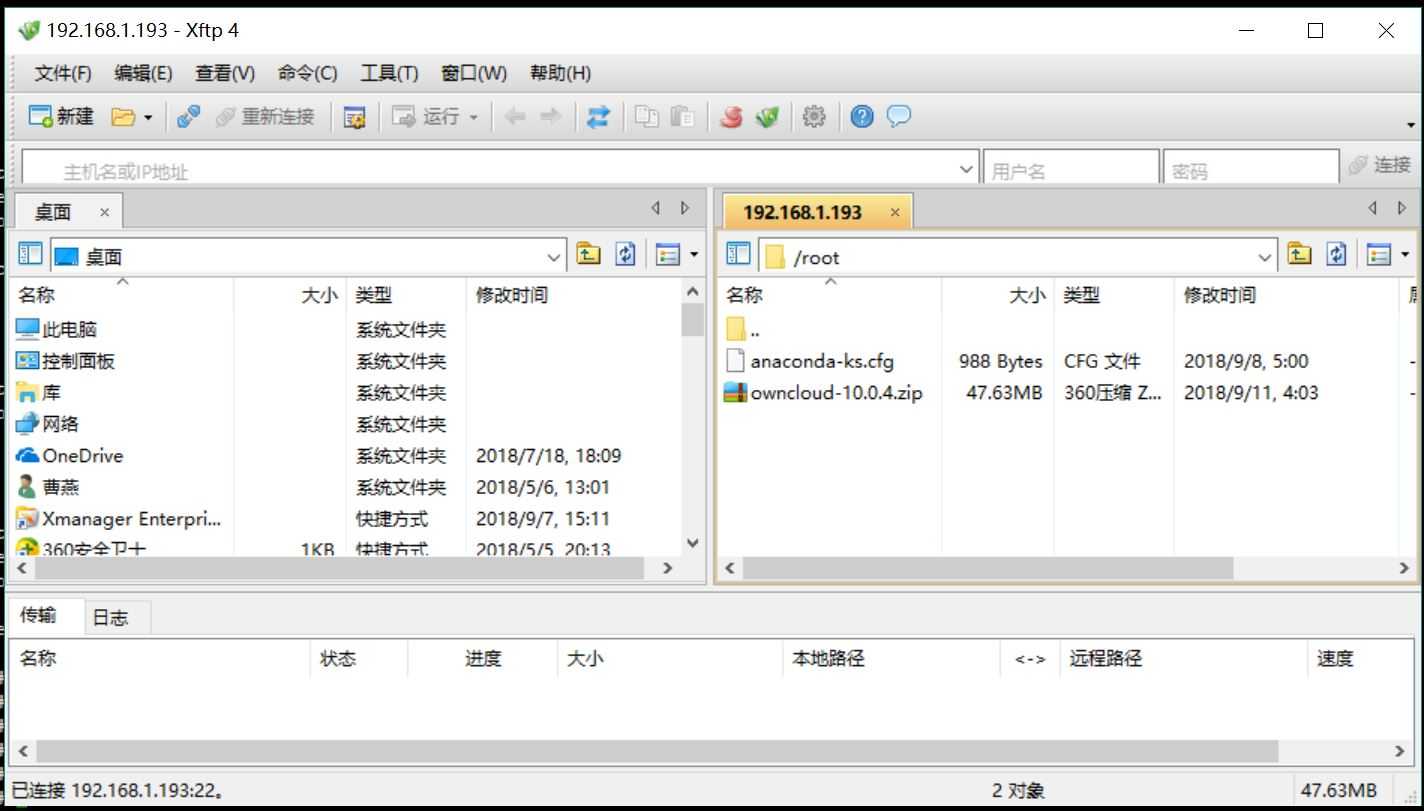Open the options gear icon
Image resolution: width=1424 pixels, height=811 pixels.
tap(814, 117)
